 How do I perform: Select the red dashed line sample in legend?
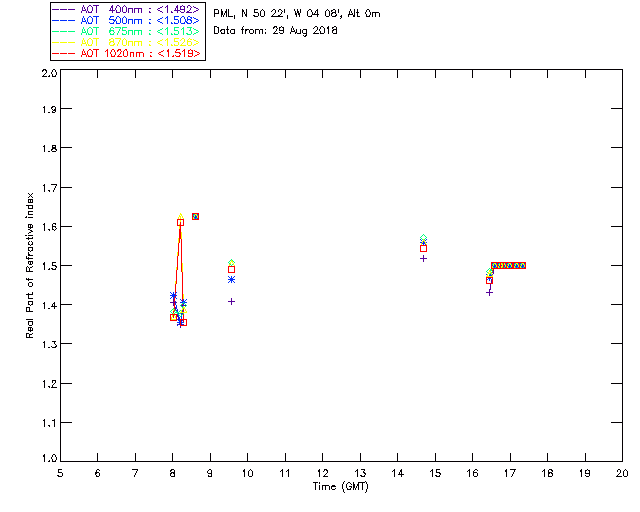[64, 53]
